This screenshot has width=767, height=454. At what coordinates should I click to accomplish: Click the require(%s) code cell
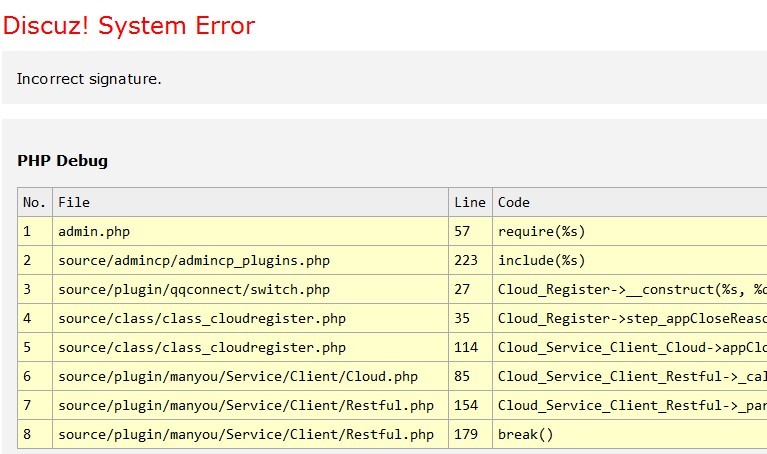541,231
